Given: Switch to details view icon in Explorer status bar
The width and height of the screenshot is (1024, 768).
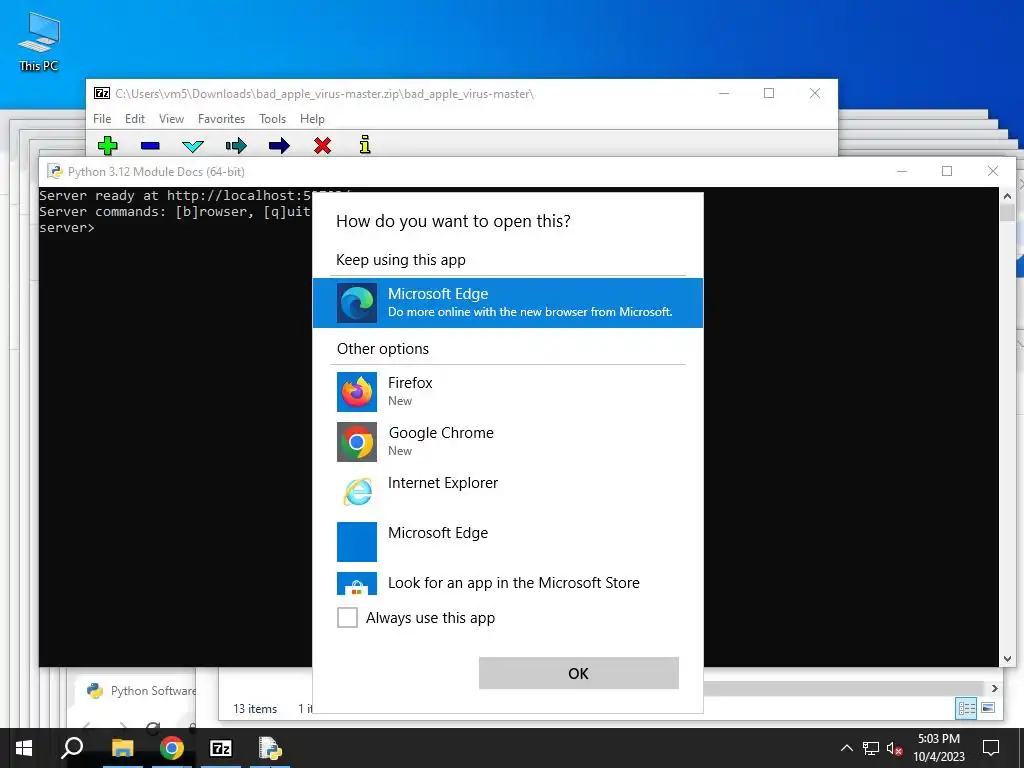Looking at the screenshot, I should pyautogui.click(x=966, y=709).
